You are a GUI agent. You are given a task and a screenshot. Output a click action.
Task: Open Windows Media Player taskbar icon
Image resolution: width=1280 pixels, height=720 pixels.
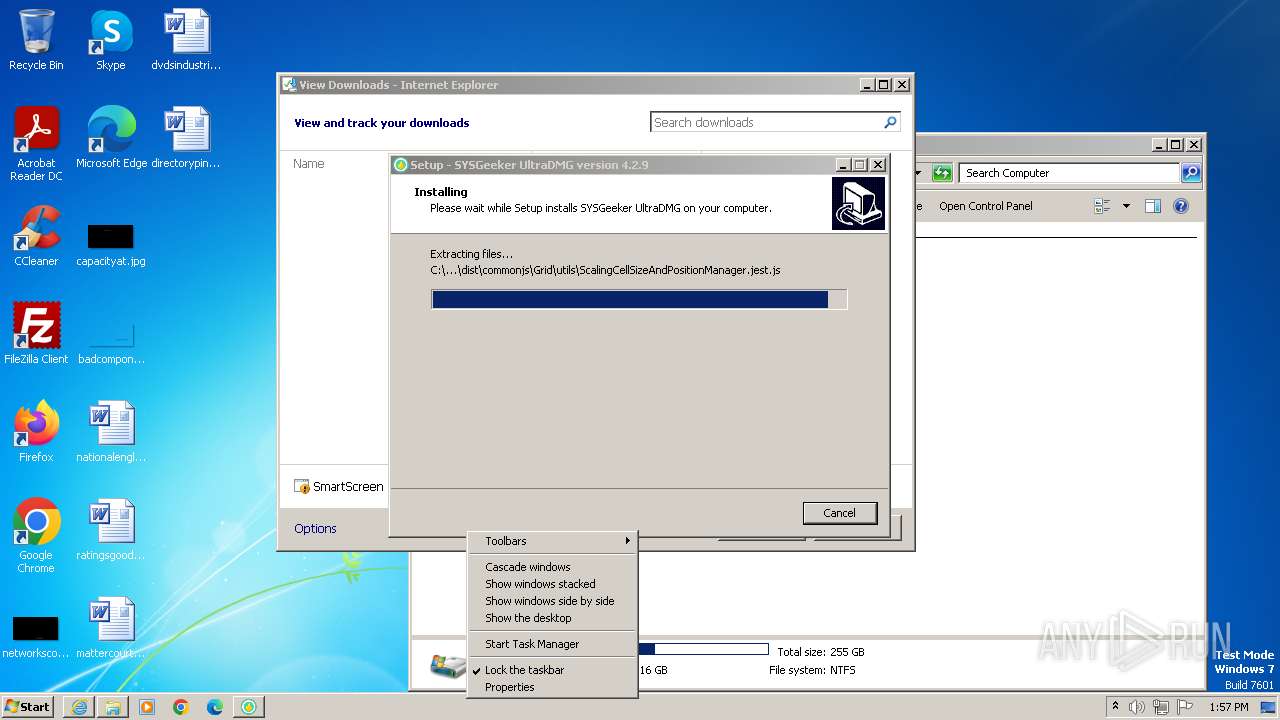tap(147, 707)
